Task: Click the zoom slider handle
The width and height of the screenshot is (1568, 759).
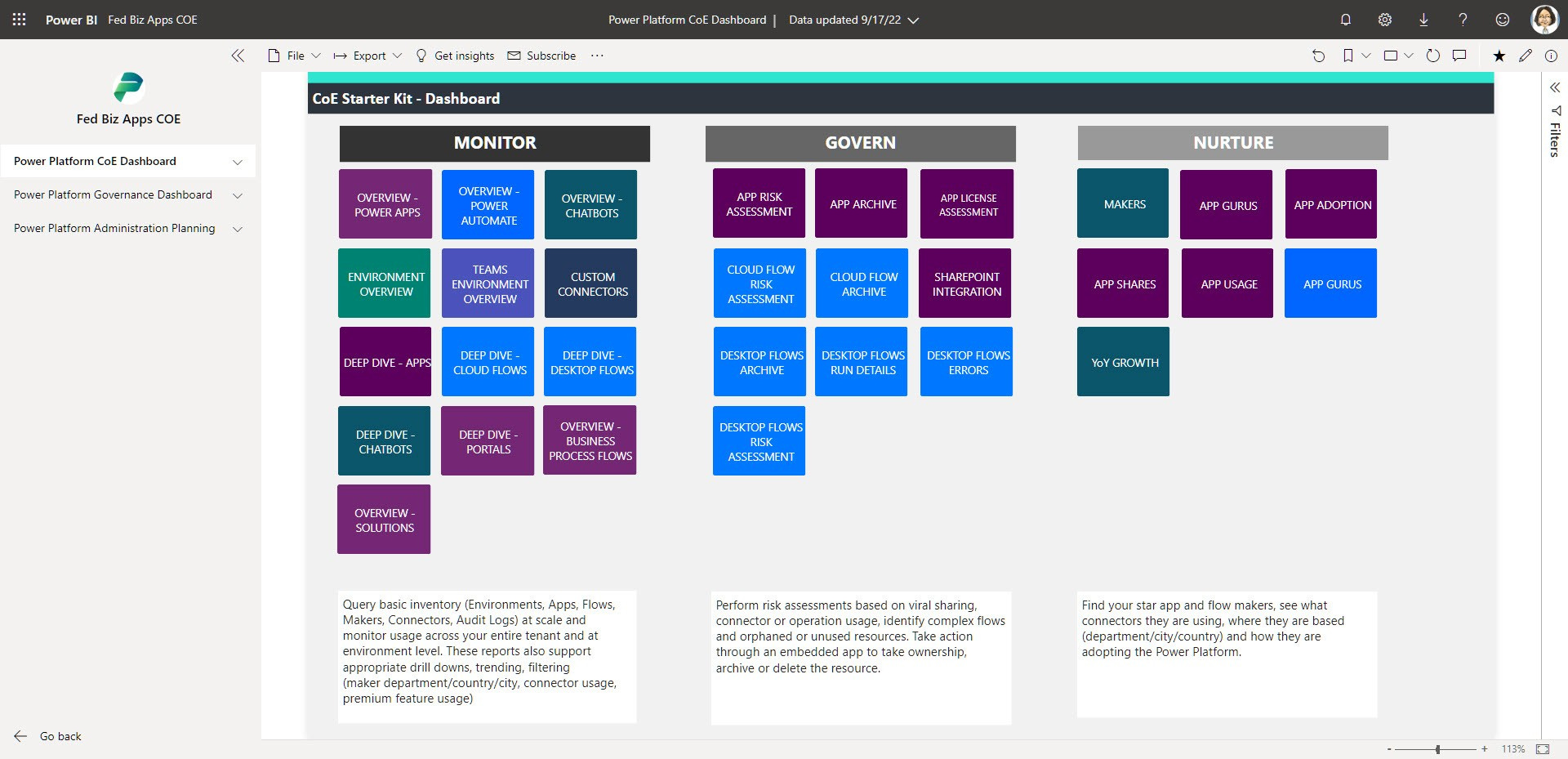Action: pyautogui.click(x=1437, y=749)
